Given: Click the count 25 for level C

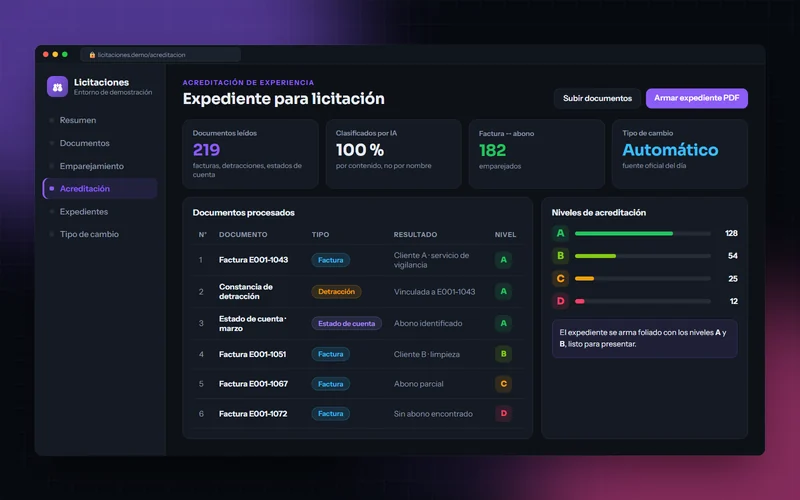Looking at the screenshot, I should pos(733,279).
